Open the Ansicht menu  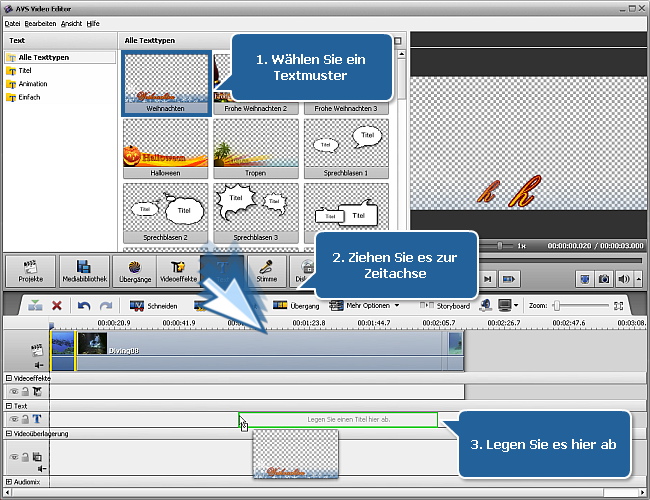(x=72, y=22)
